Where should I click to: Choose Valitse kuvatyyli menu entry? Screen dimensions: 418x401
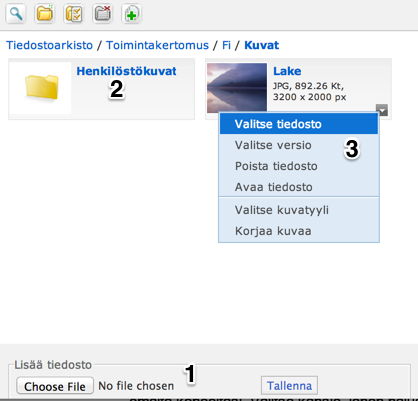(299, 210)
